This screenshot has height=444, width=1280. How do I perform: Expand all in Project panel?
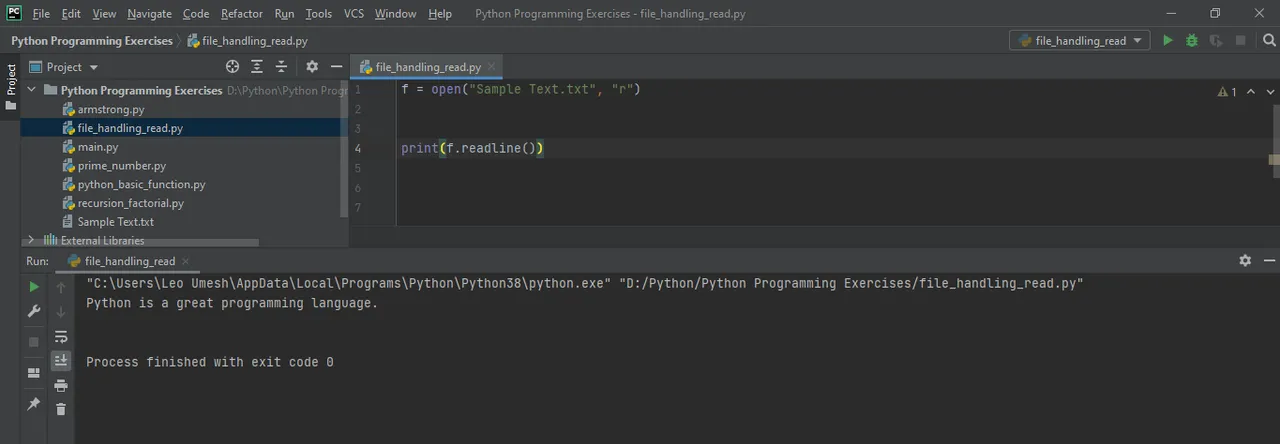[257, 67]
